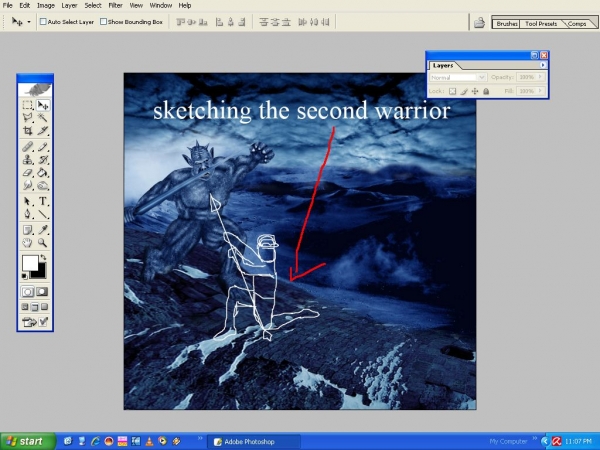Select the Sponge tool beside Dodge

[x=43, y=185]
